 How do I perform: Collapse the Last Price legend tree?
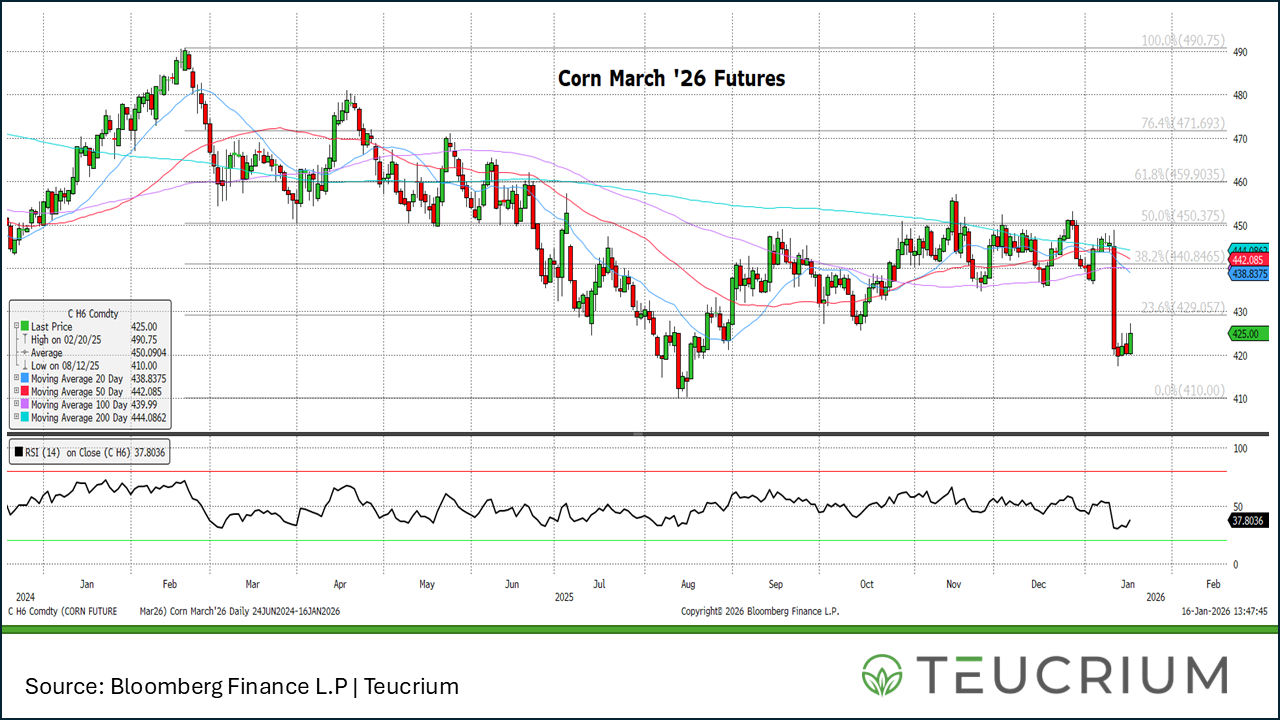pyautogui.click(x=14, y=327)
